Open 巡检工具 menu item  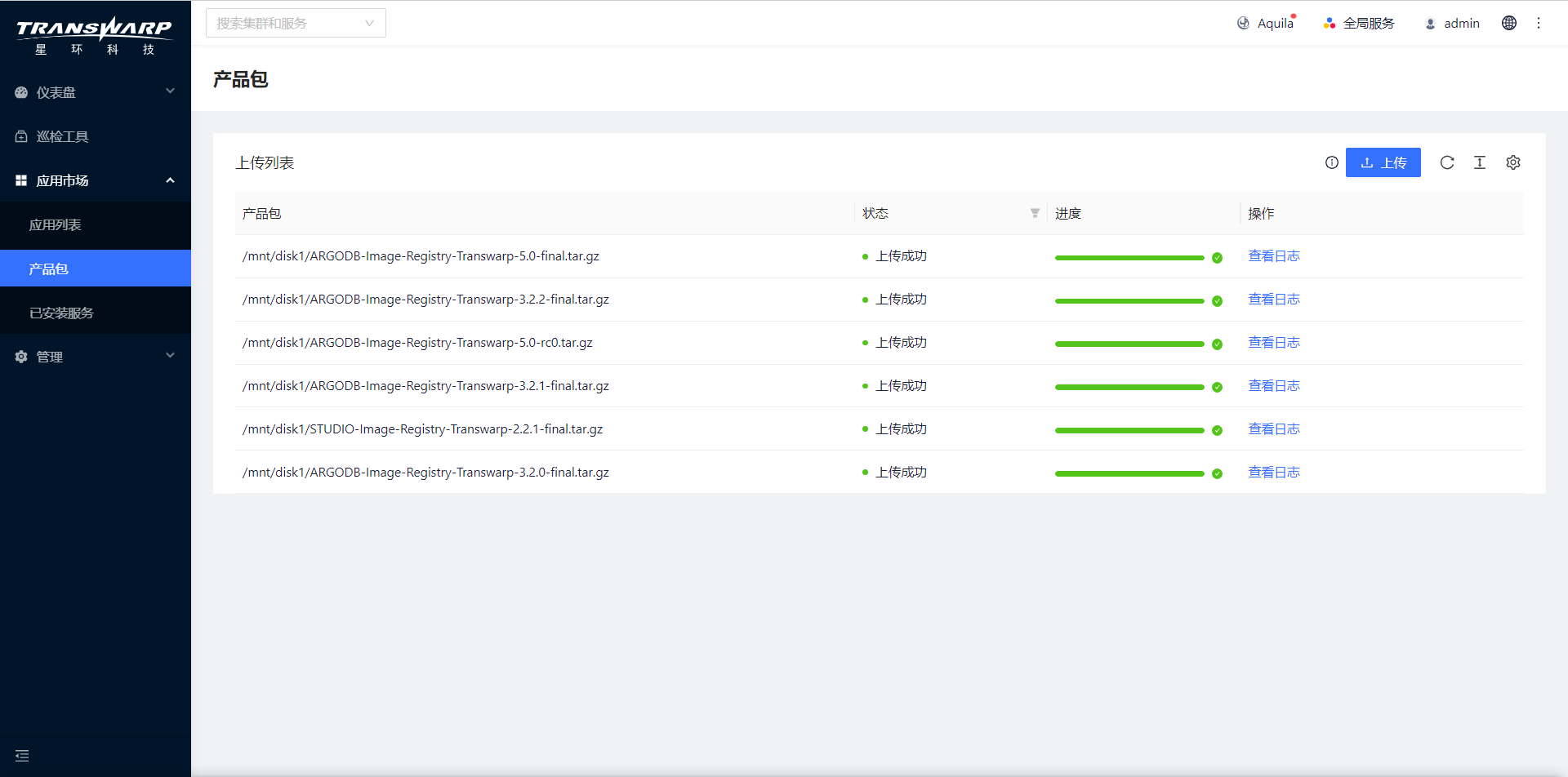click(96, 136)
